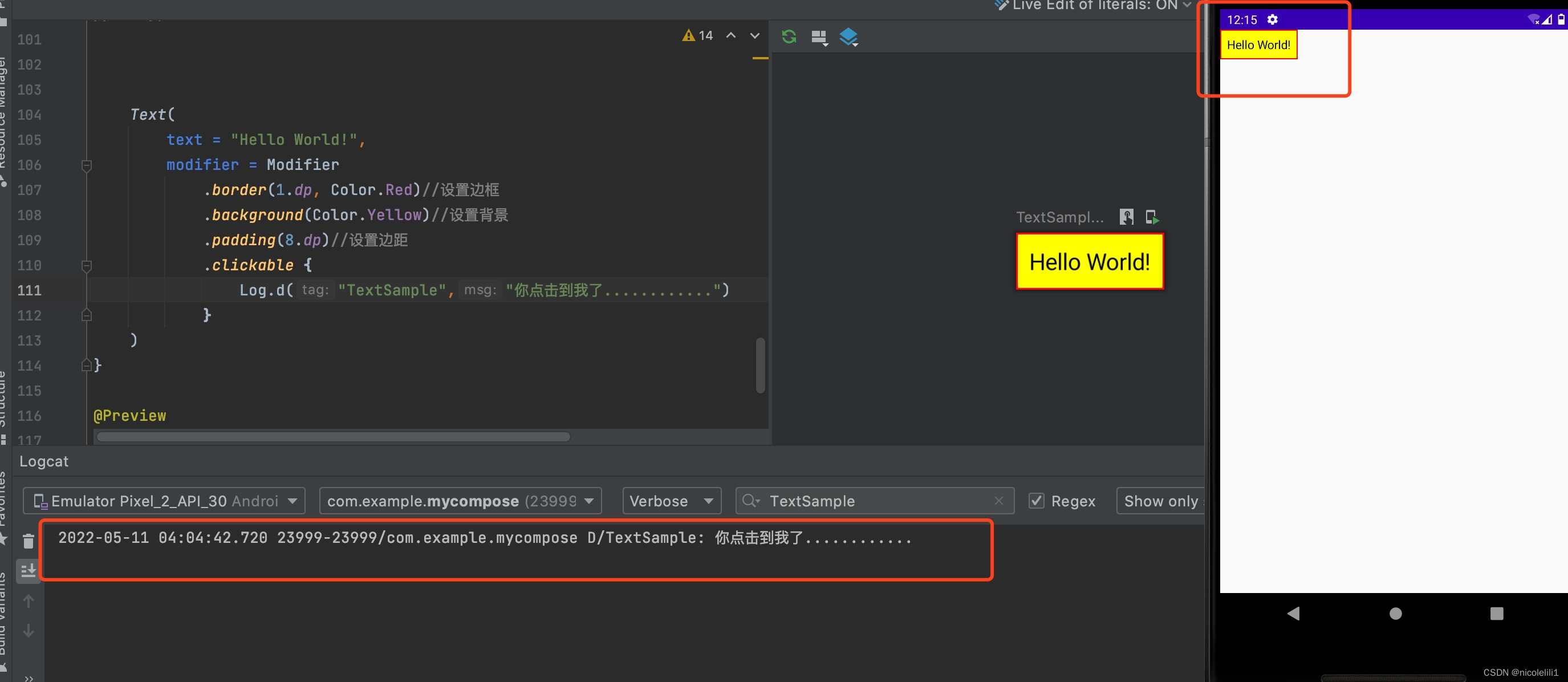Enable the Regex checkbox in Logcat search

coord(1037,501)
